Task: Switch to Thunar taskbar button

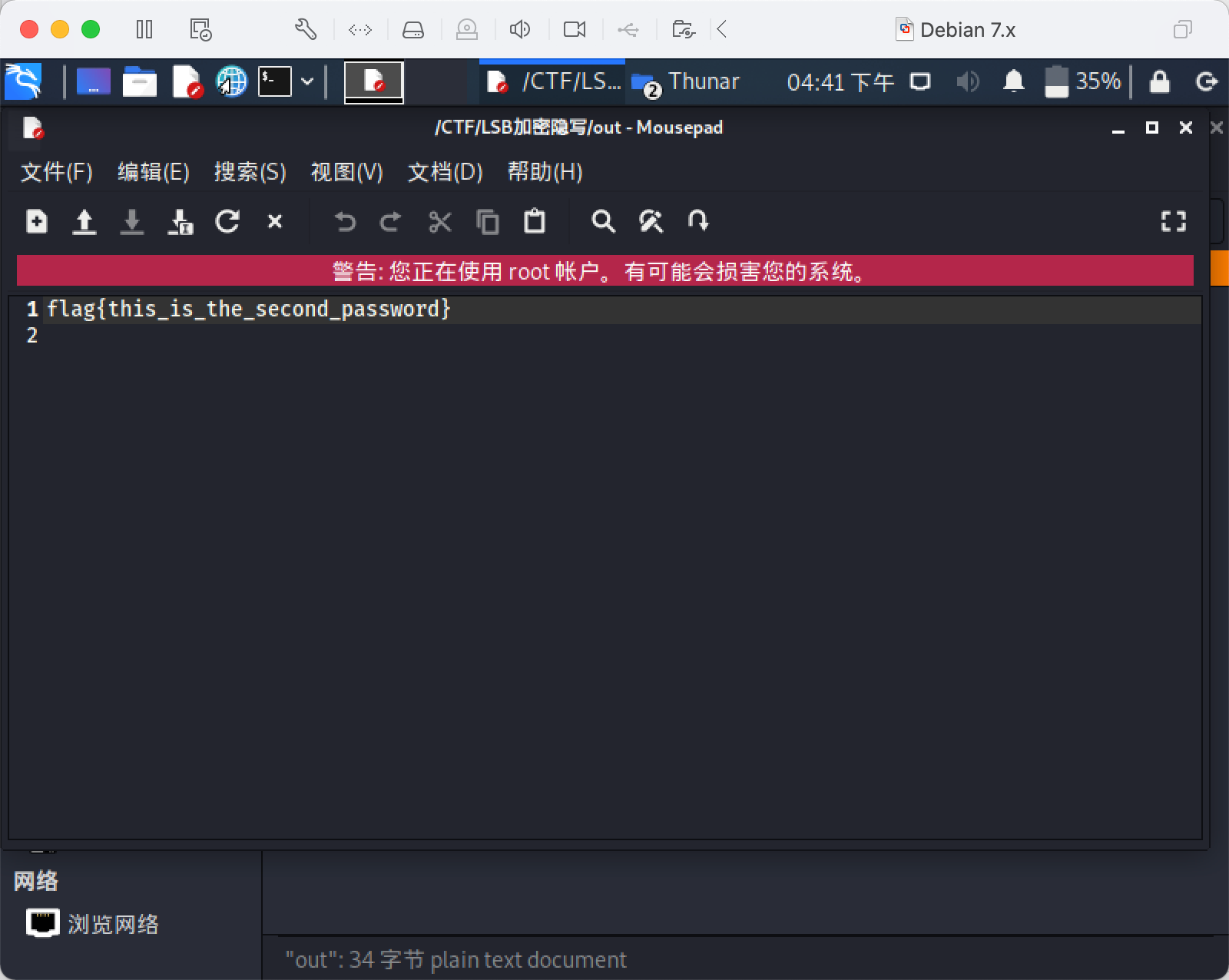Action: coord(685,81)
